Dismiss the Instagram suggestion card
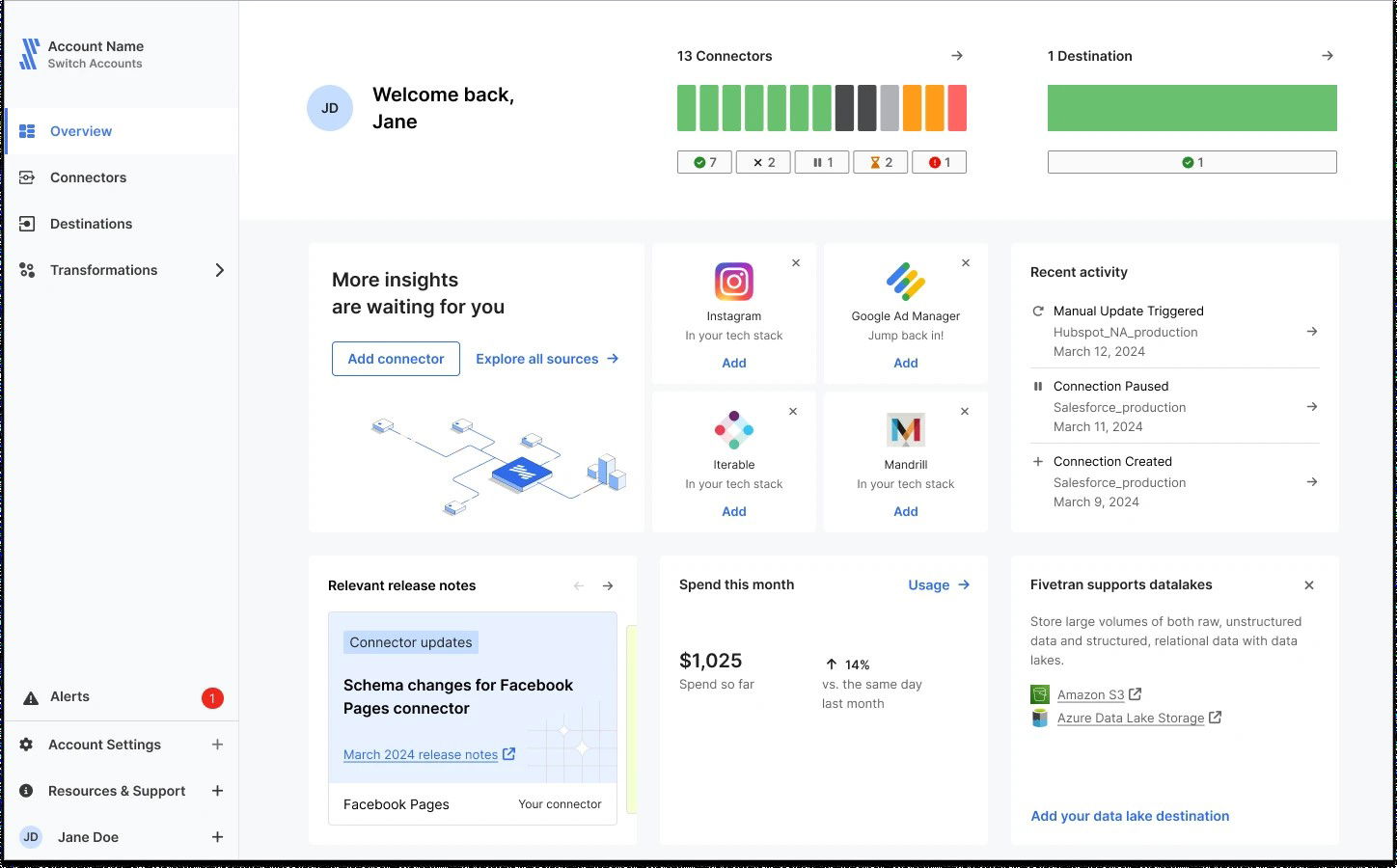The height and width of the screenshot is (868, 1397). pyautogui.click(x=795, y=262)
